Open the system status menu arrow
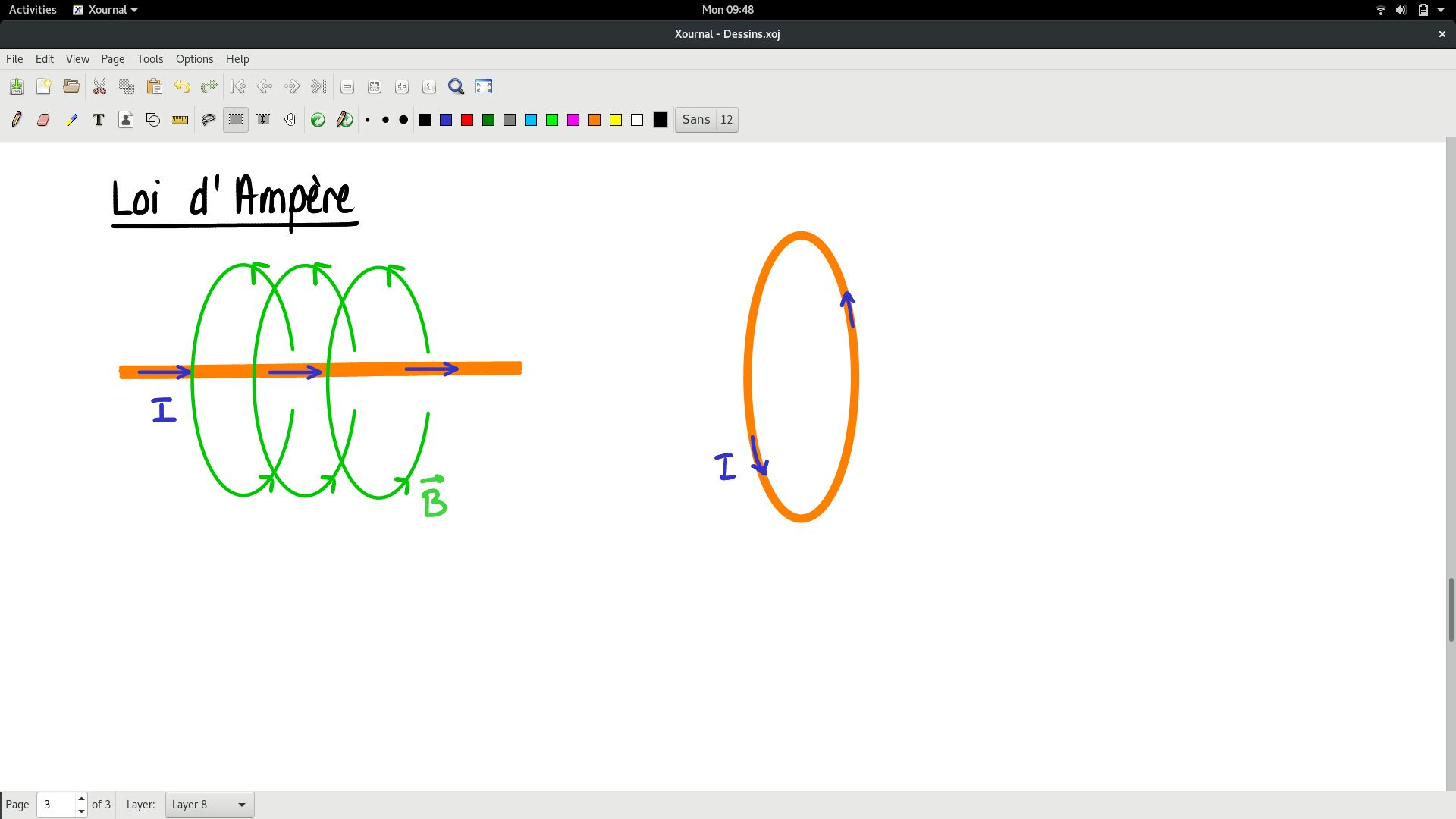Viewport: 1456px width, 819px height. (x=1441, y=10)
